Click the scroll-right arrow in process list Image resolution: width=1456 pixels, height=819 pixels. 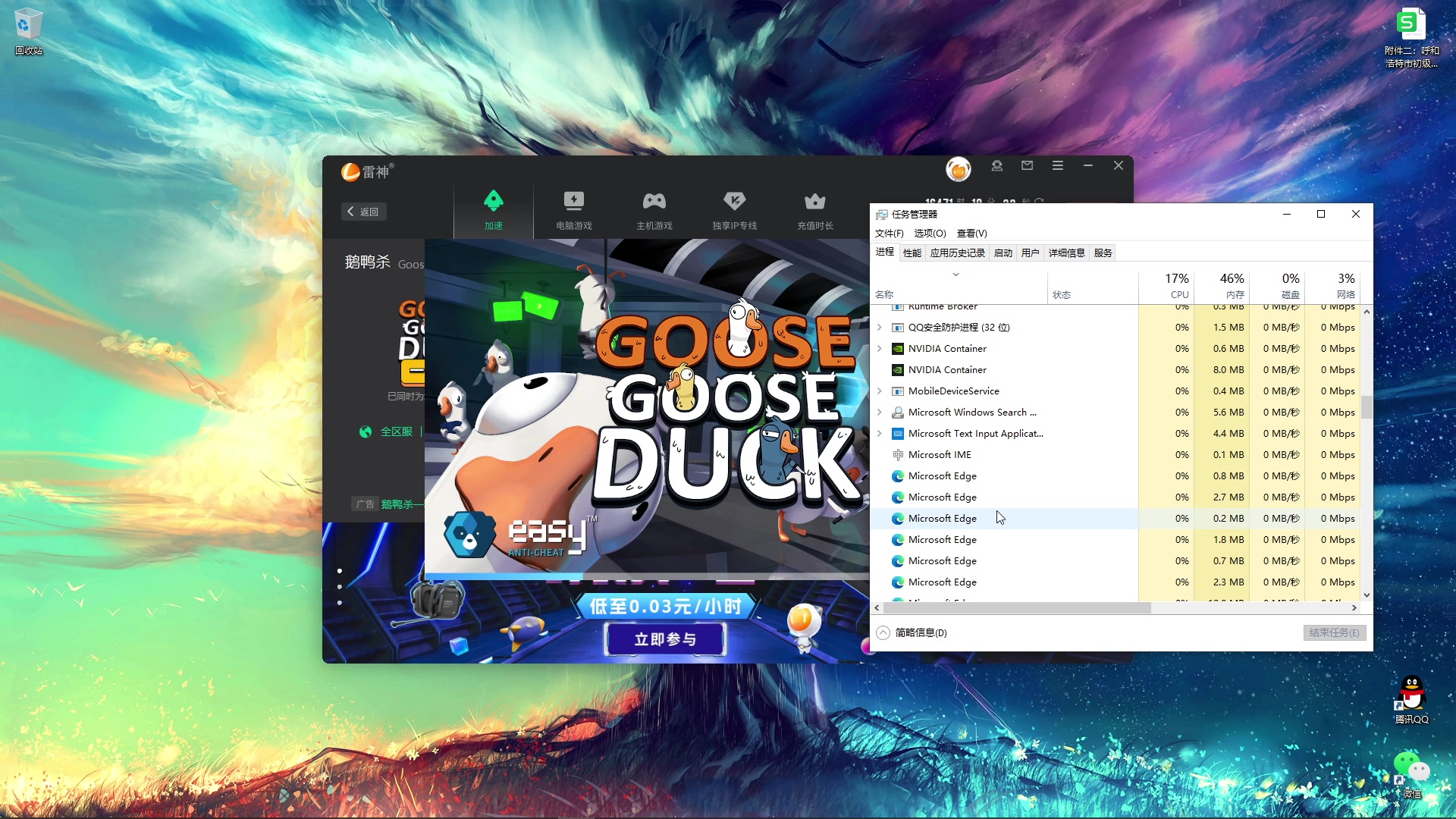click(x=1354, y=608)
